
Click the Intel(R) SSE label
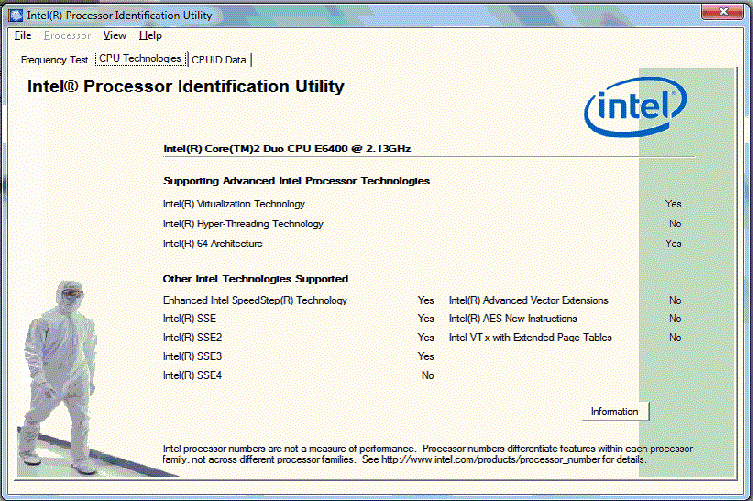point(190,318)
